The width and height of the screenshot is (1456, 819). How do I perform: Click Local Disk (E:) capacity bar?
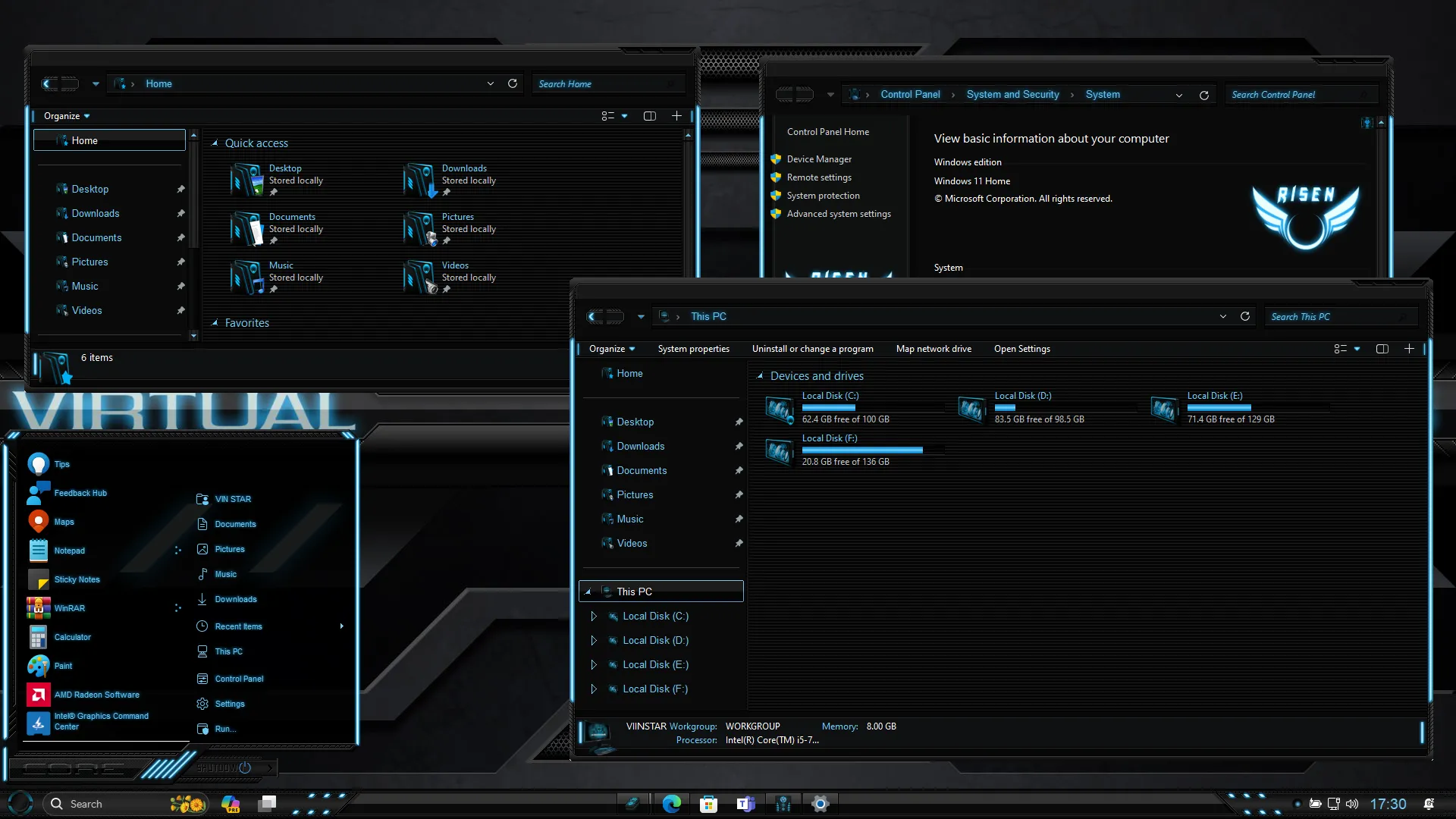(1257, 408)
